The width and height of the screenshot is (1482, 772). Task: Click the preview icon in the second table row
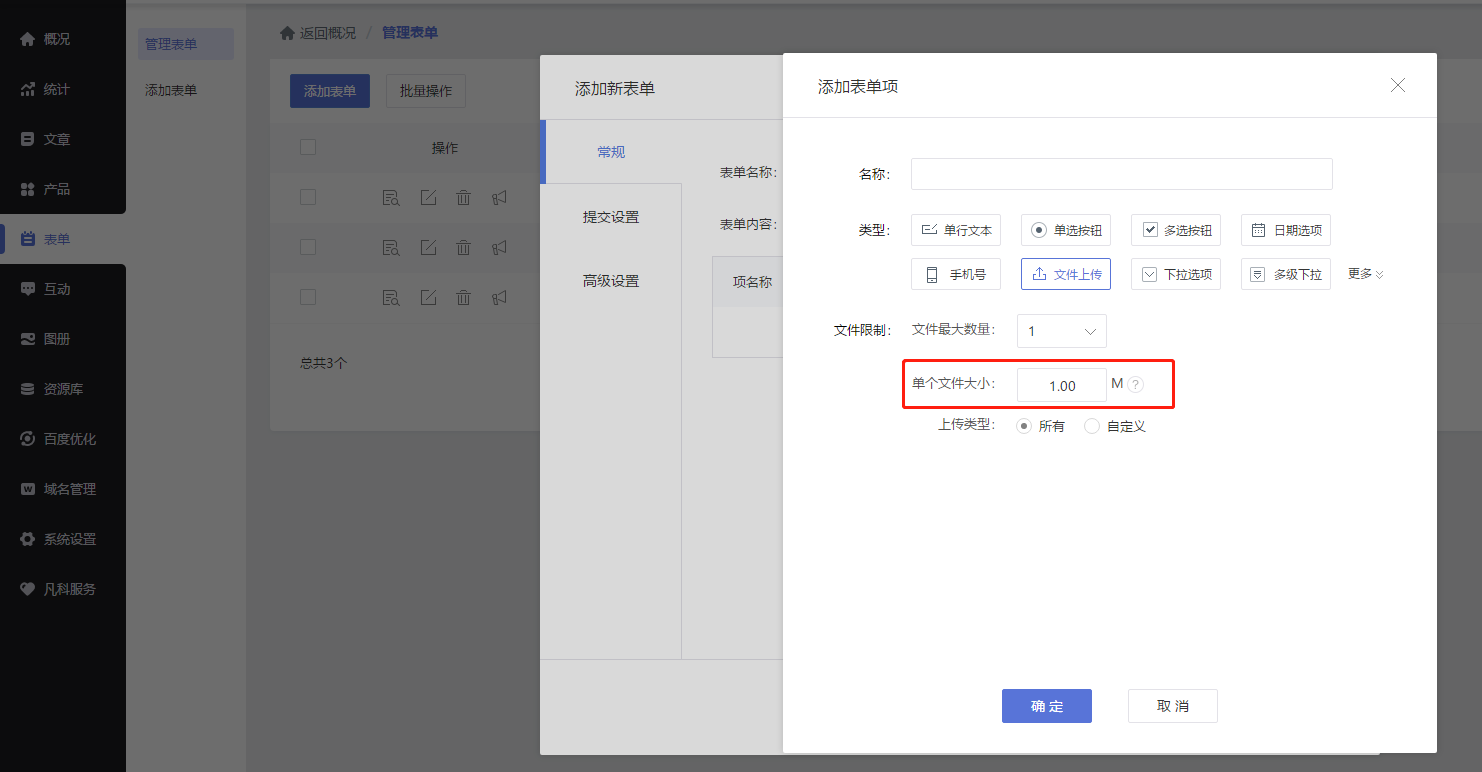[391, 247]
